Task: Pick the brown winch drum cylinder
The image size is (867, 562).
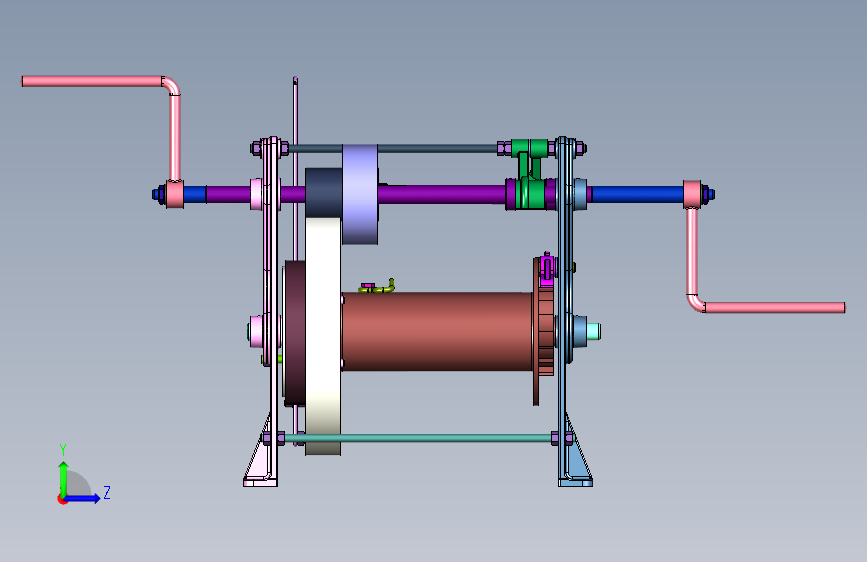Action: tap(437, 331)
